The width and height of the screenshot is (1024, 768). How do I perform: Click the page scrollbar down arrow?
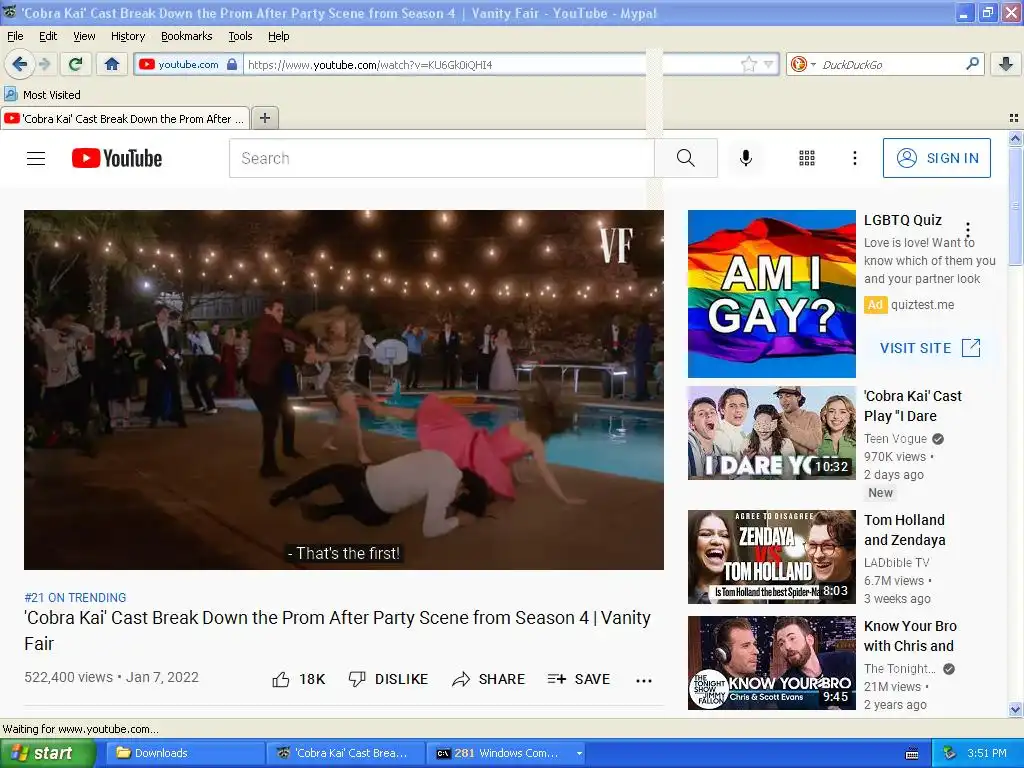coord(1016,709)
